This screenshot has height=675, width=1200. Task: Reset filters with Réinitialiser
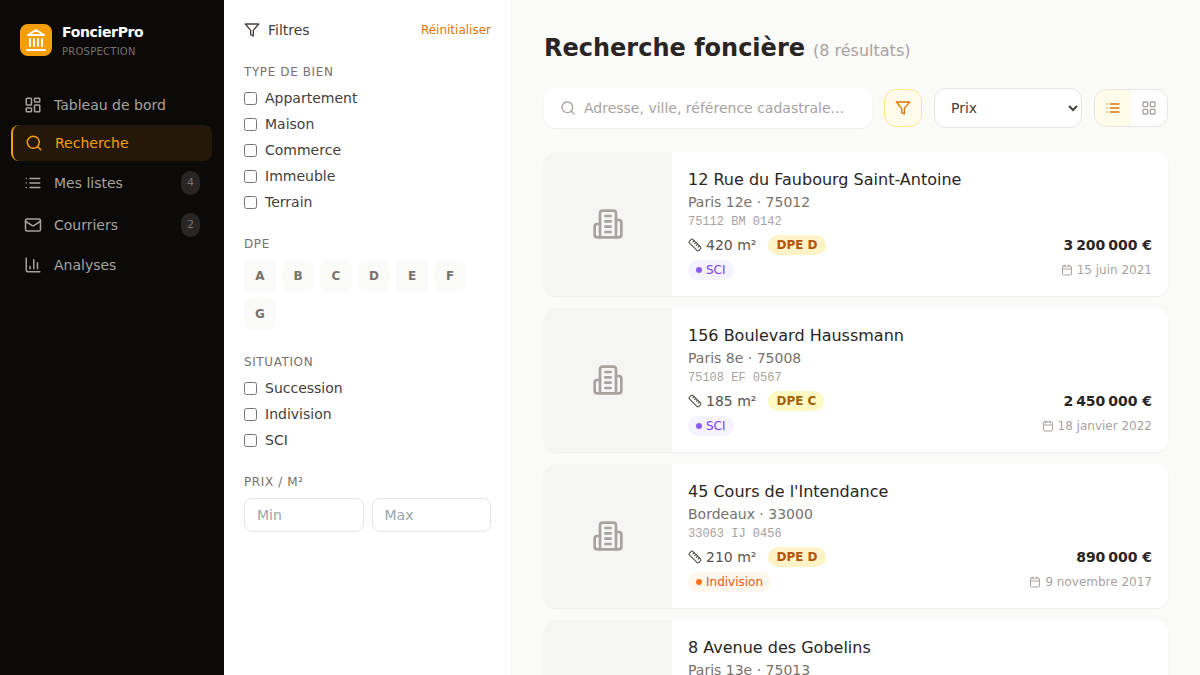[456, 30]
